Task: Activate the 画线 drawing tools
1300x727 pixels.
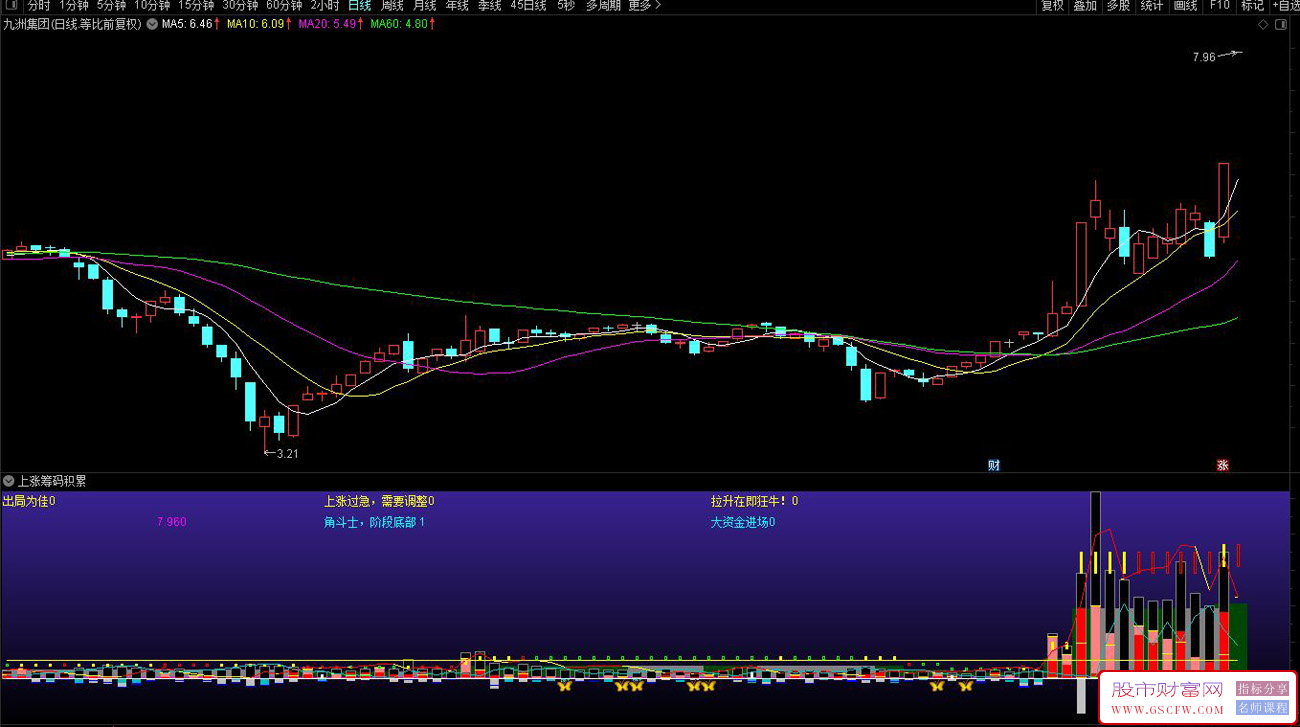Action: (x=1185, y=6)
